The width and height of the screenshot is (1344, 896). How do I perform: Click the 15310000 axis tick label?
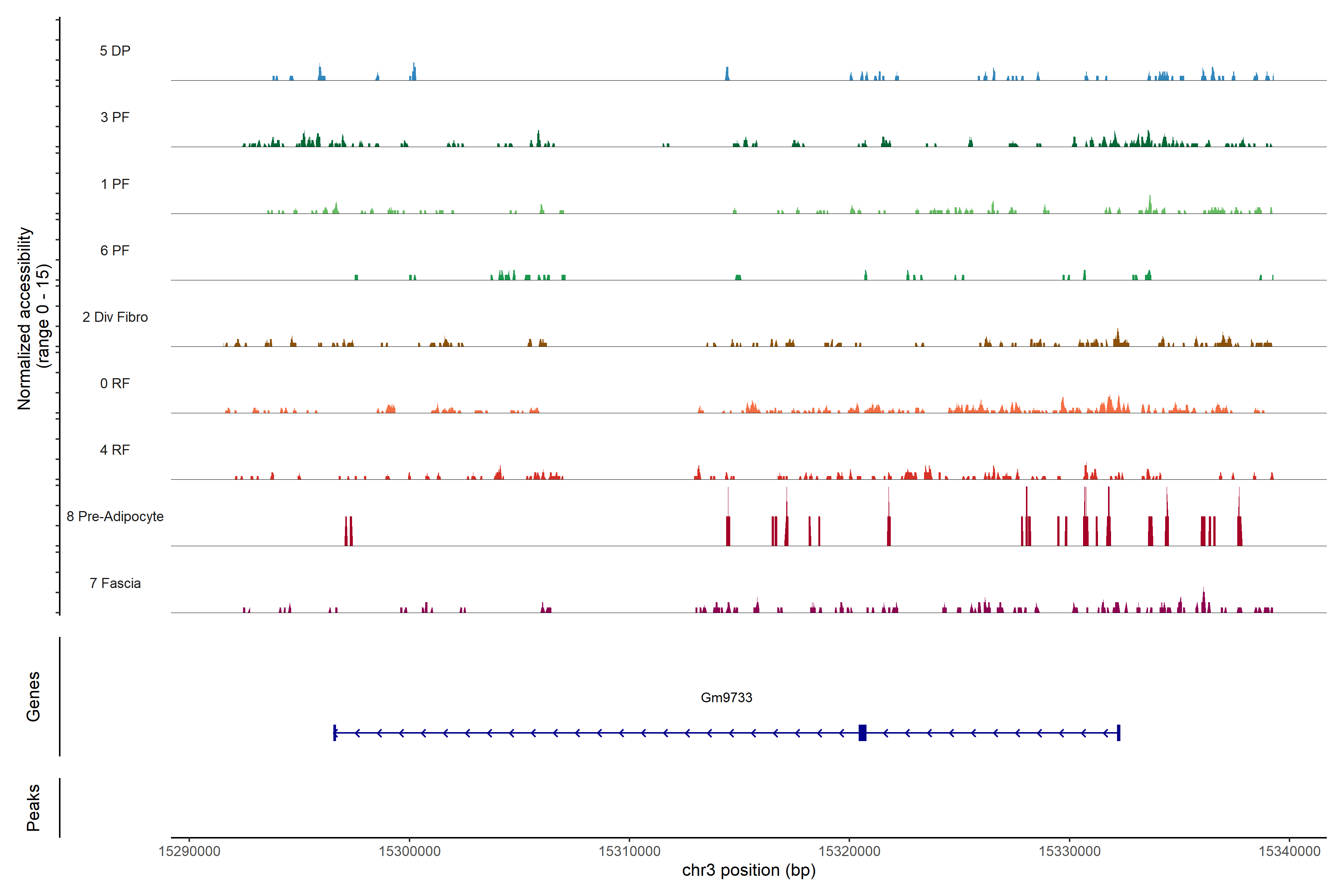point(629,851)
